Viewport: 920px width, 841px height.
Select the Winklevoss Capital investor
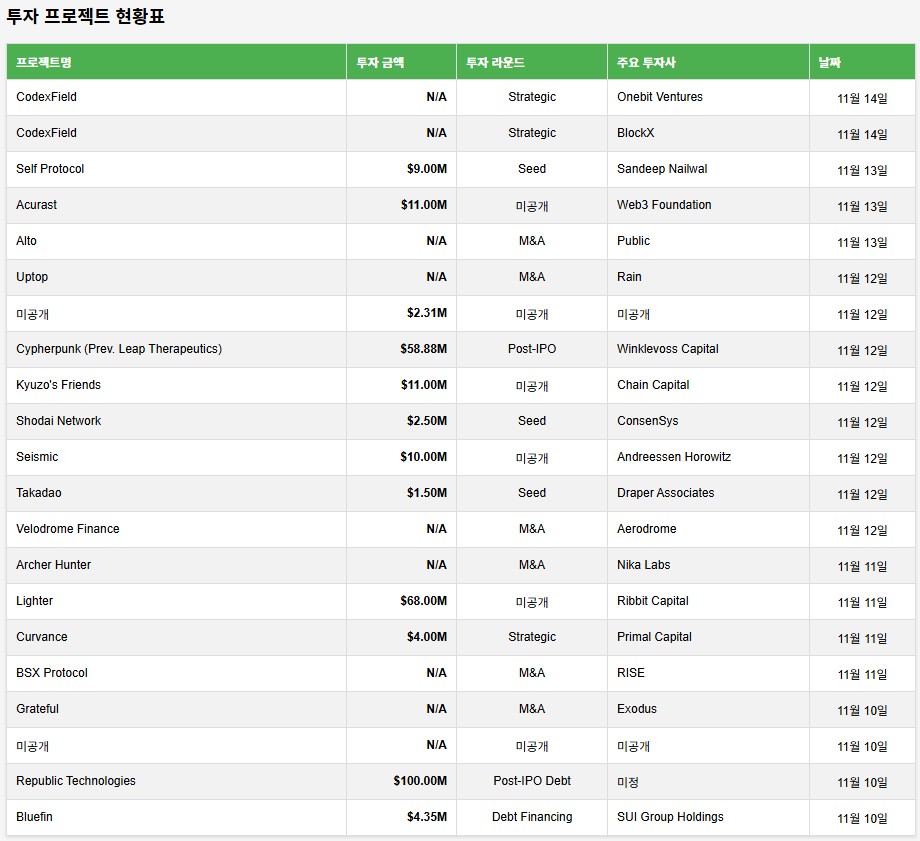click(x=668, y=349)
